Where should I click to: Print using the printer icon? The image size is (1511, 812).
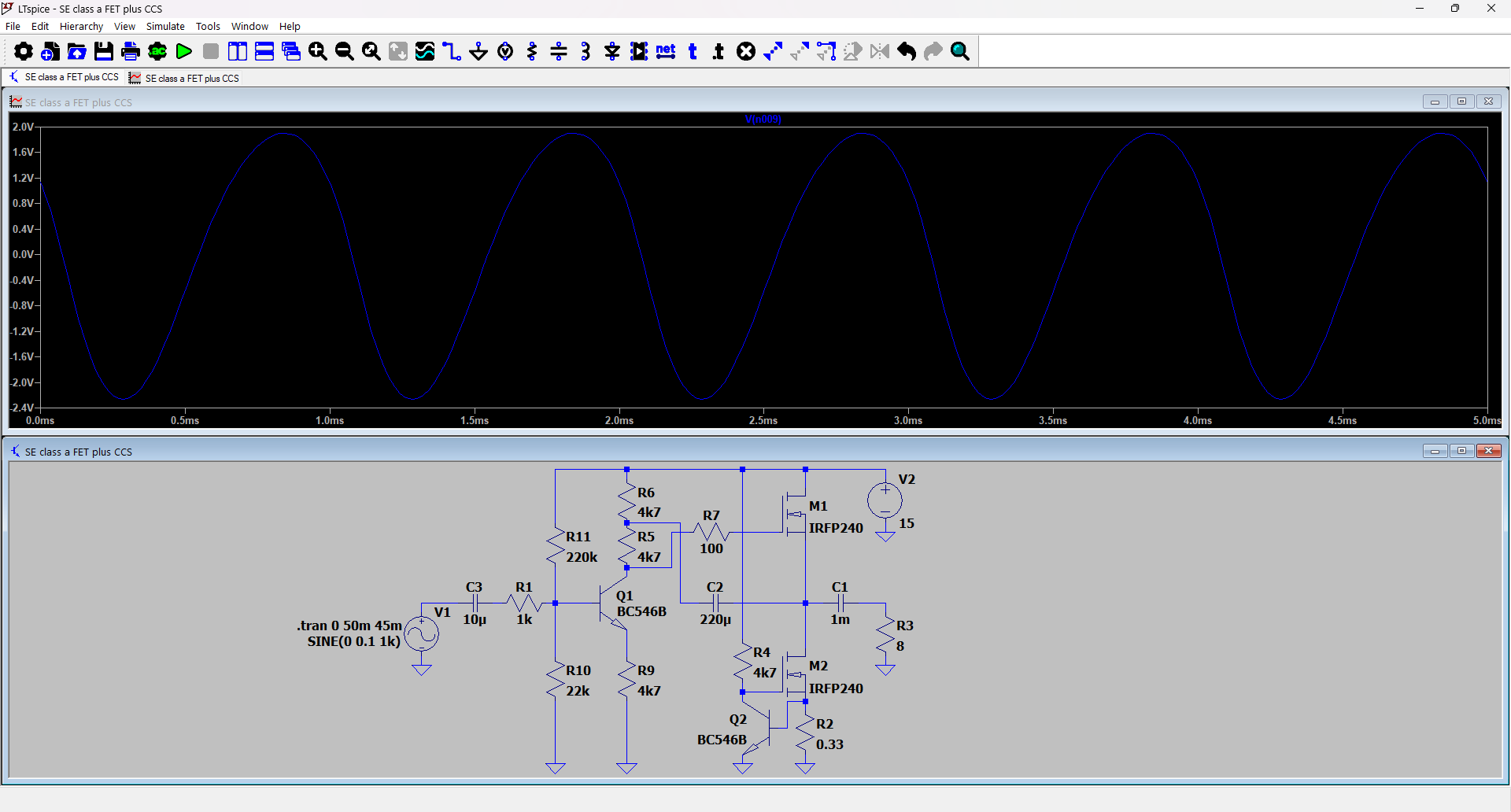[x=131, y=52]
